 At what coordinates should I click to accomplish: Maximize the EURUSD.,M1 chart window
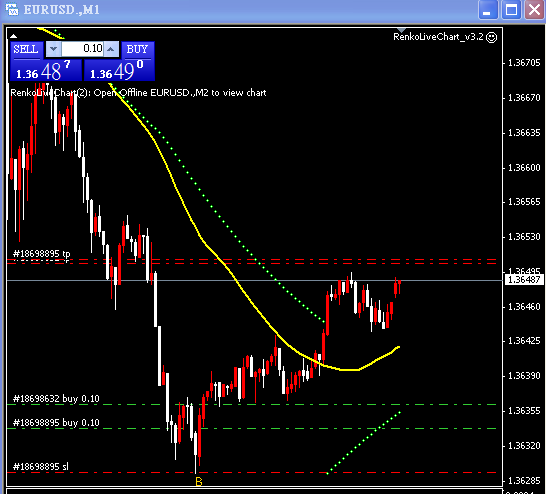pyautogui.click(x=511, y=10)
